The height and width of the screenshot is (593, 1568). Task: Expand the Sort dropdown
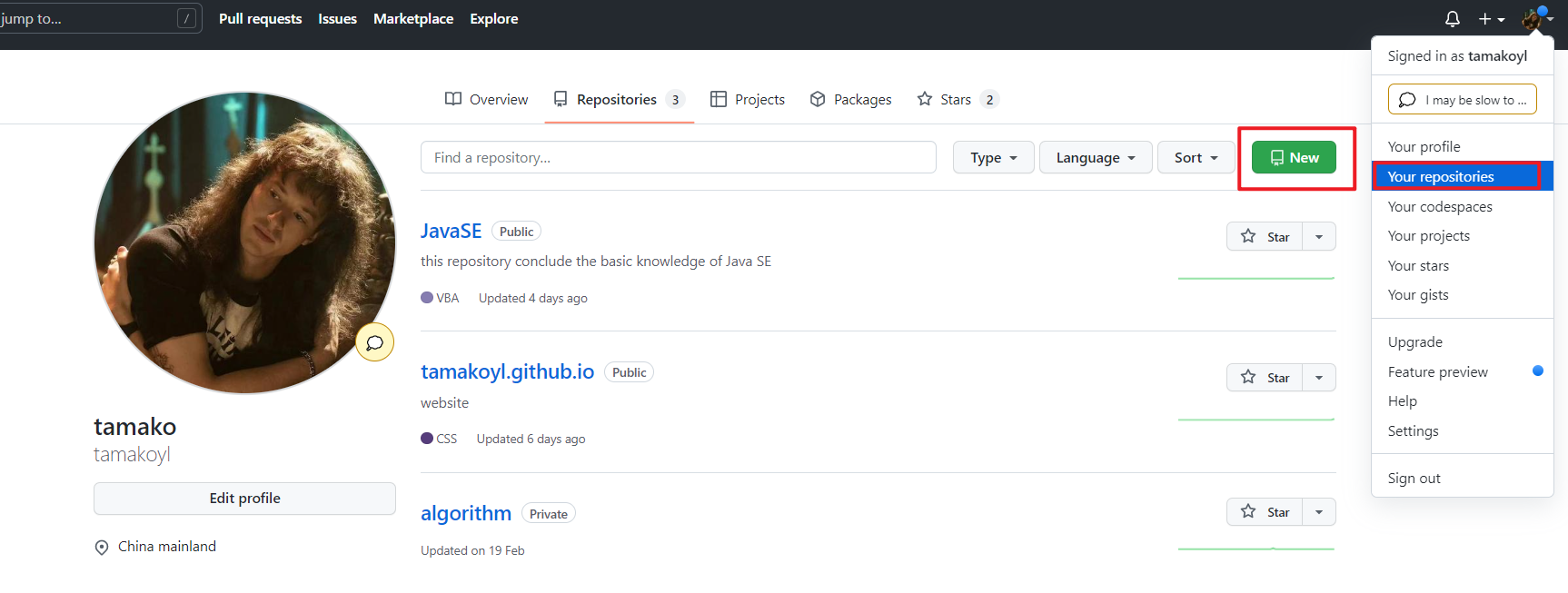pyautogui.click(x=1196, y=157)
